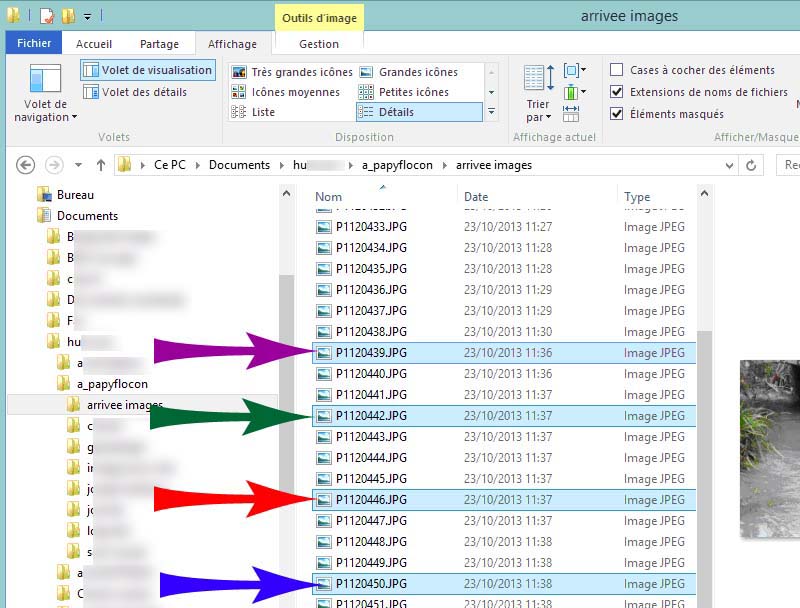Screen dimensions: 800x608
Task: Open the Fichier menu tab
Action: 34,43
